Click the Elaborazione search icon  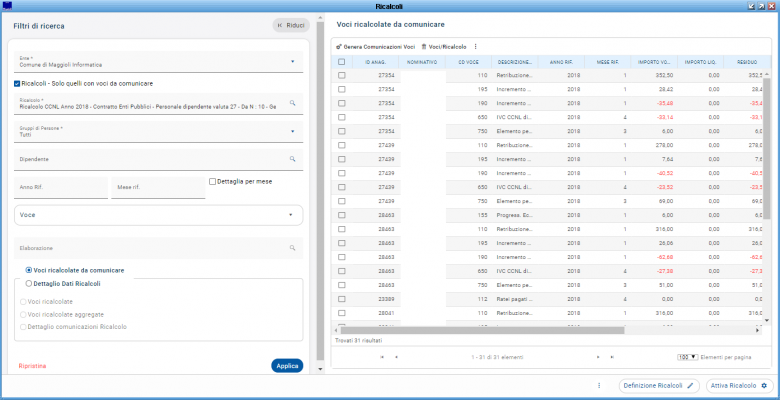[x=292, y=248]
